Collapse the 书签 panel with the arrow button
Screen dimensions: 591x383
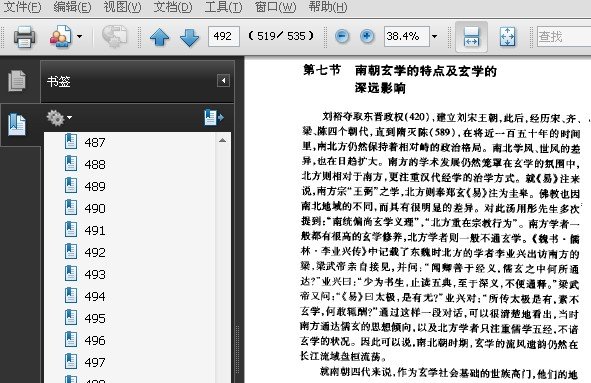point(223,80)
